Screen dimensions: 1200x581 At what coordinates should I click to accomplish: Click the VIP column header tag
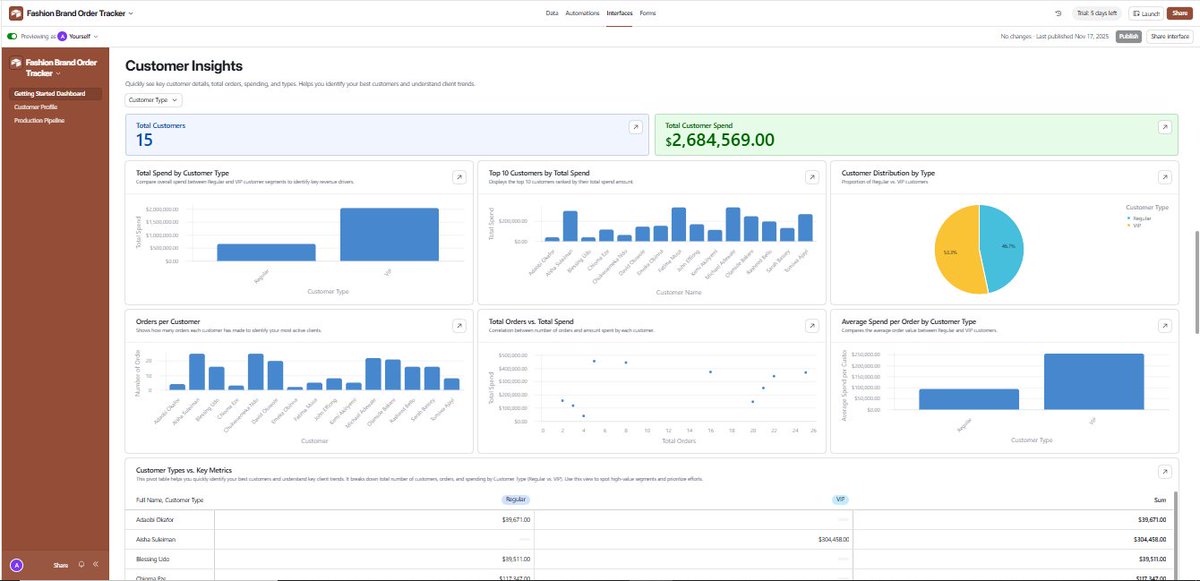click(x=840, y=498)
